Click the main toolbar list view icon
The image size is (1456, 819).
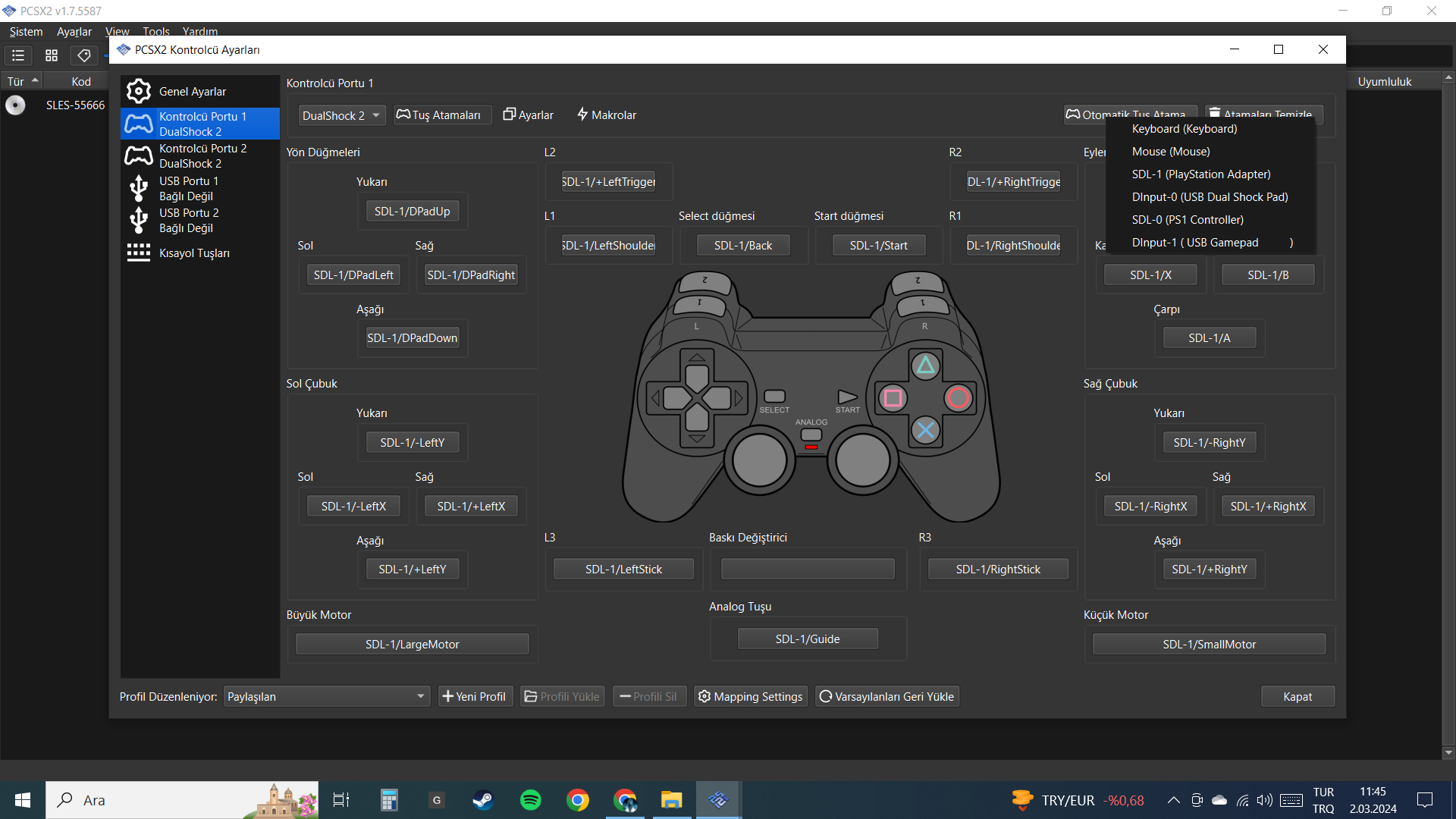[x=18, y=55]
